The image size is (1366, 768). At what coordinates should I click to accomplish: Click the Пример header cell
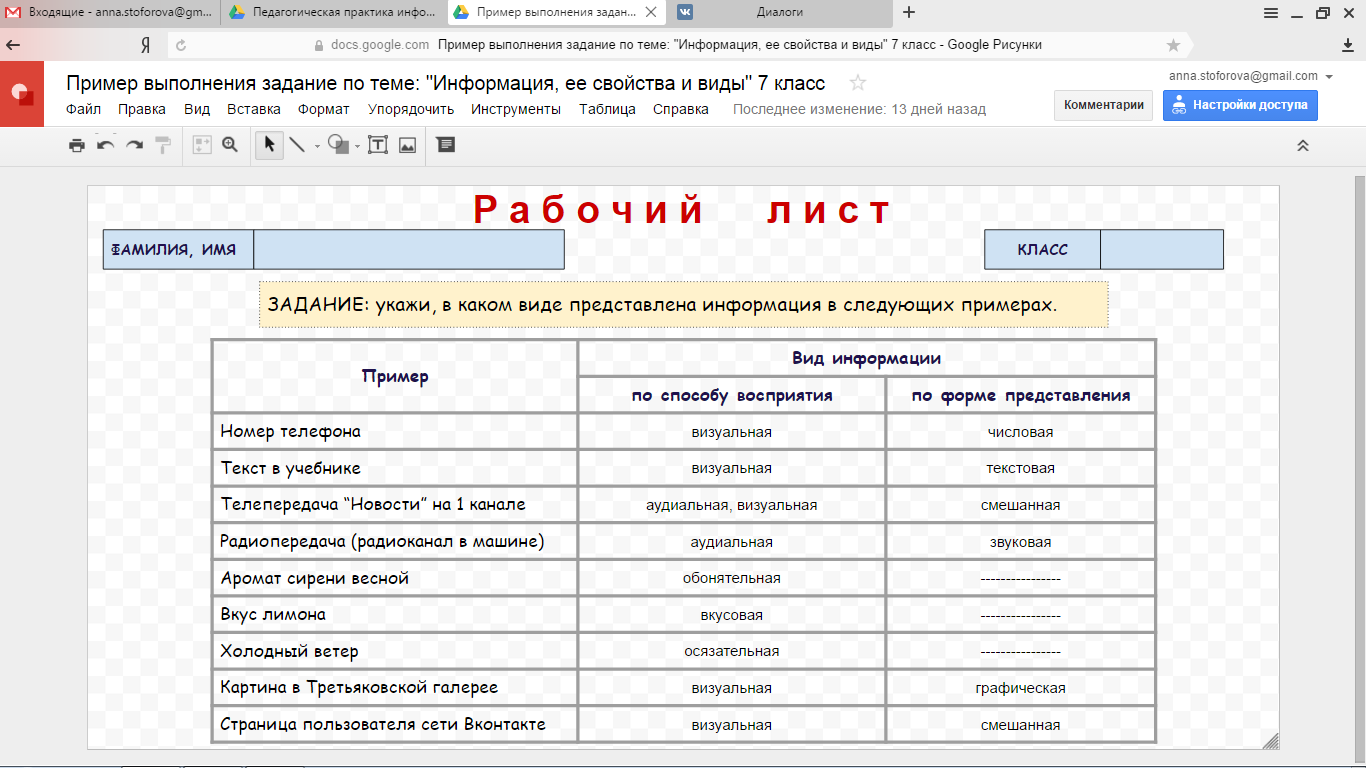coord(395,376)
